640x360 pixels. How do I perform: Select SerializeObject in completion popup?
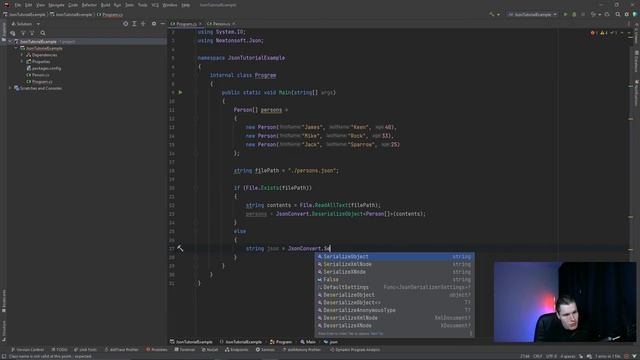pyautogui.click(x=395, y=257)
